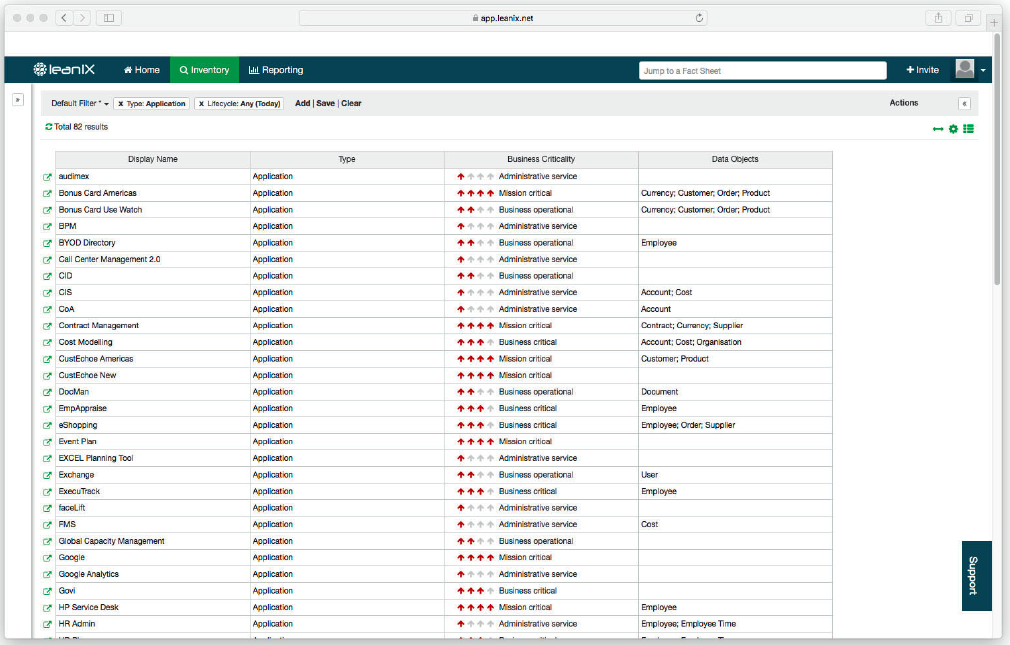Open table settings gear icon
Screen dimensions: 1010x645
pos(953,129)
